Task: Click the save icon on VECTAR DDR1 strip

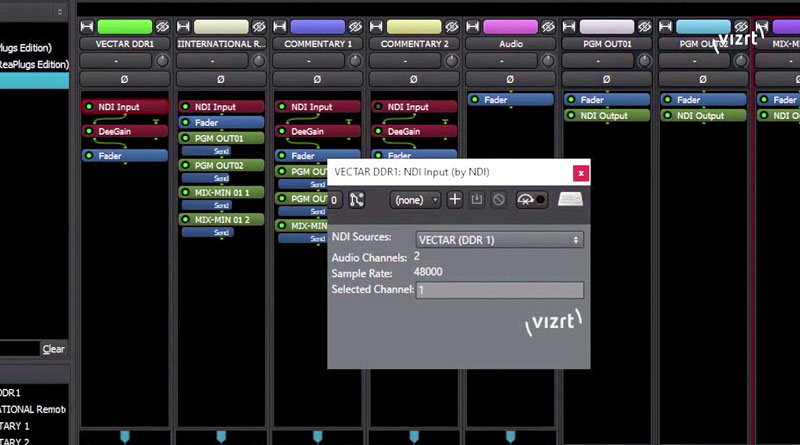Action: [87, 27]
